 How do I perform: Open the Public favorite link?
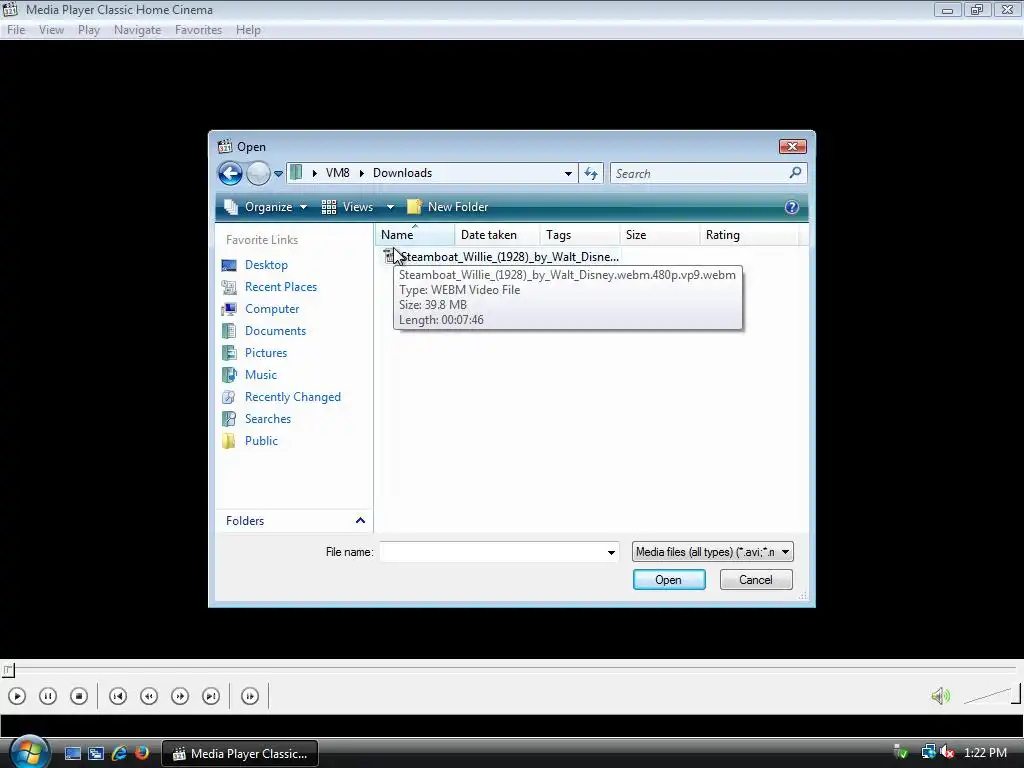click(x=261, y=441)
